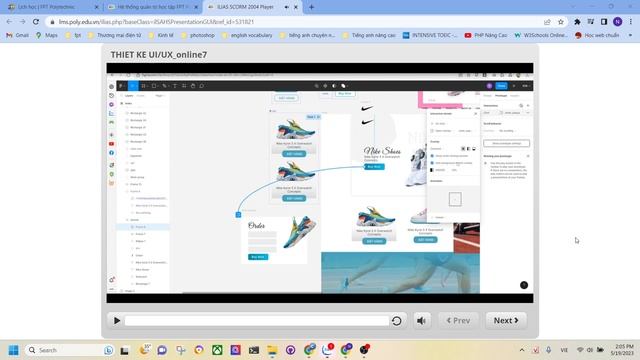Share this page icon in address bar
The width and height of the screenshot is (640, 360).
point(547,22)
